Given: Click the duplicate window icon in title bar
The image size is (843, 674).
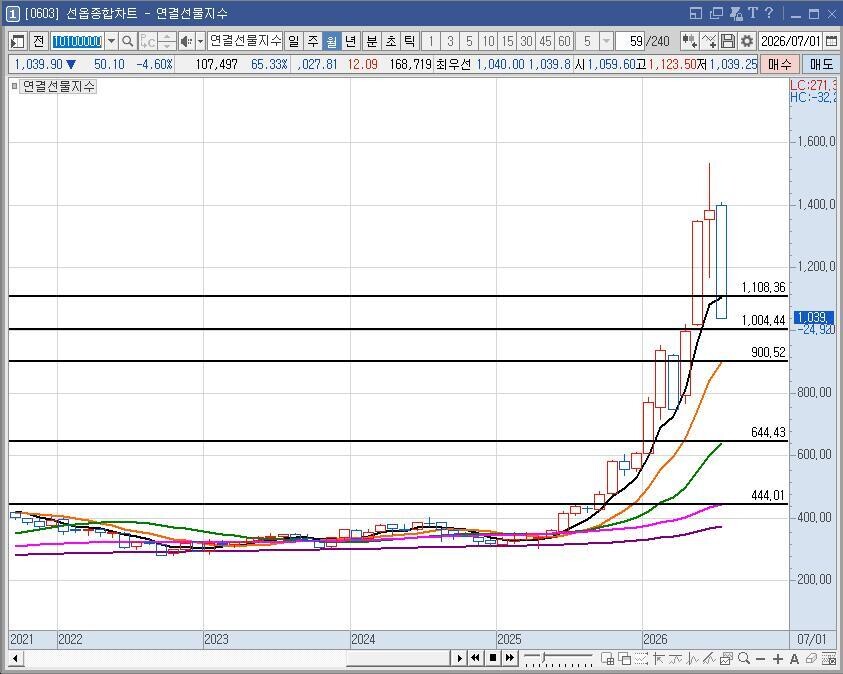Looking at the screenshot, I should (716, 13).
